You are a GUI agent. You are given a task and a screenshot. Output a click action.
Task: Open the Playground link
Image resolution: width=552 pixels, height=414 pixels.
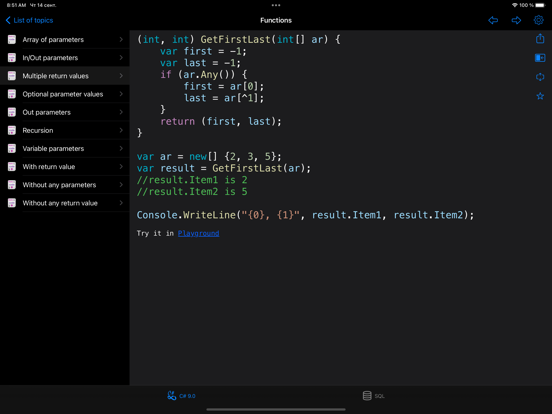pyautogui.click(x=199, y=233)
